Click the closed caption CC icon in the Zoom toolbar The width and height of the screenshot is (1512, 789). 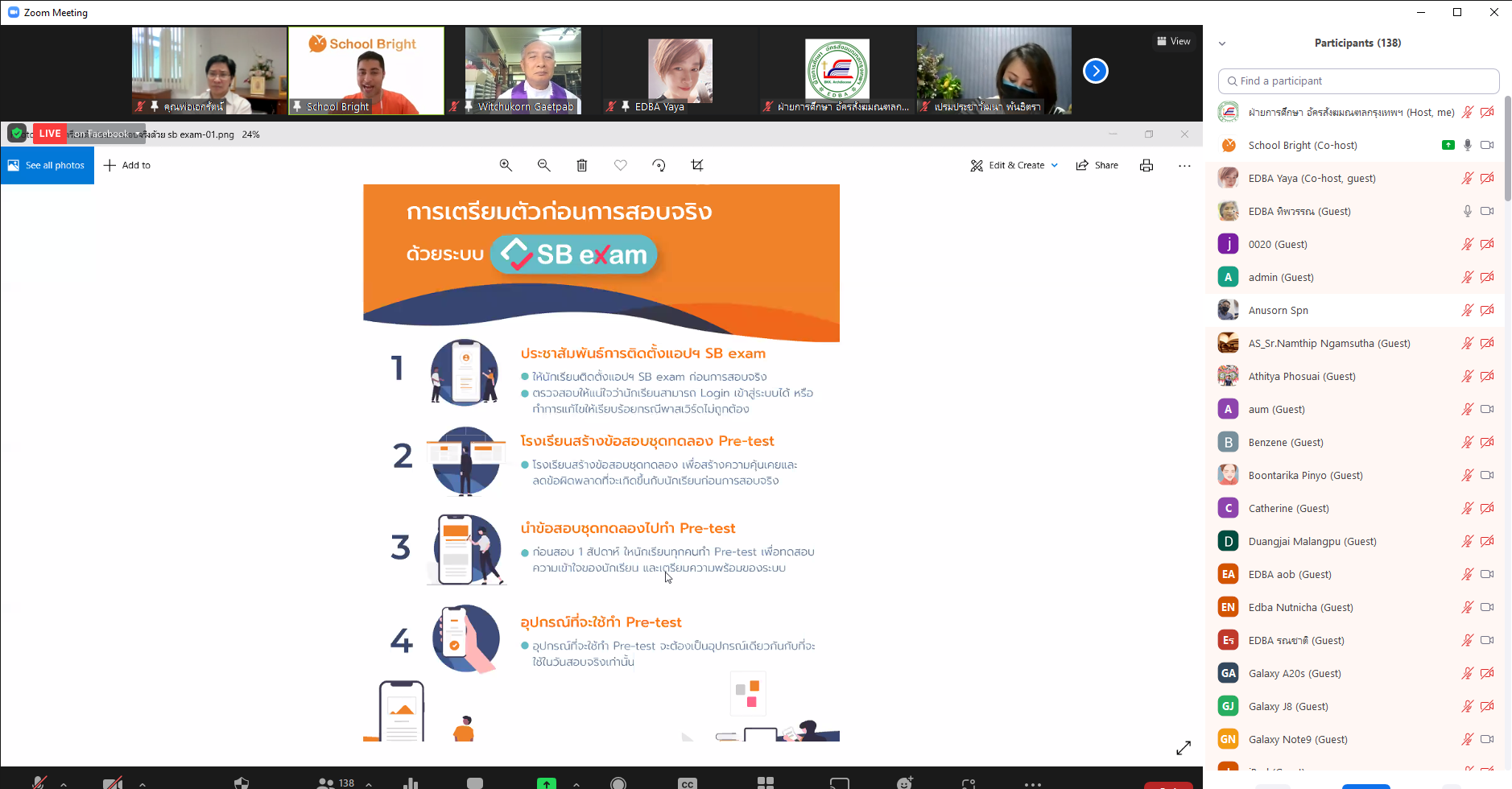(x=687, y=783)
